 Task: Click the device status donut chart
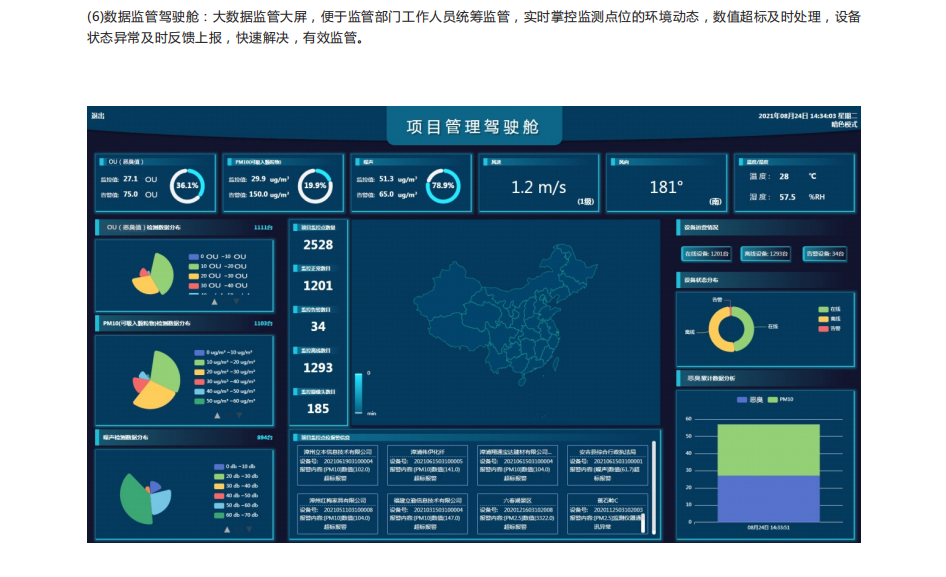click(731, 330)
